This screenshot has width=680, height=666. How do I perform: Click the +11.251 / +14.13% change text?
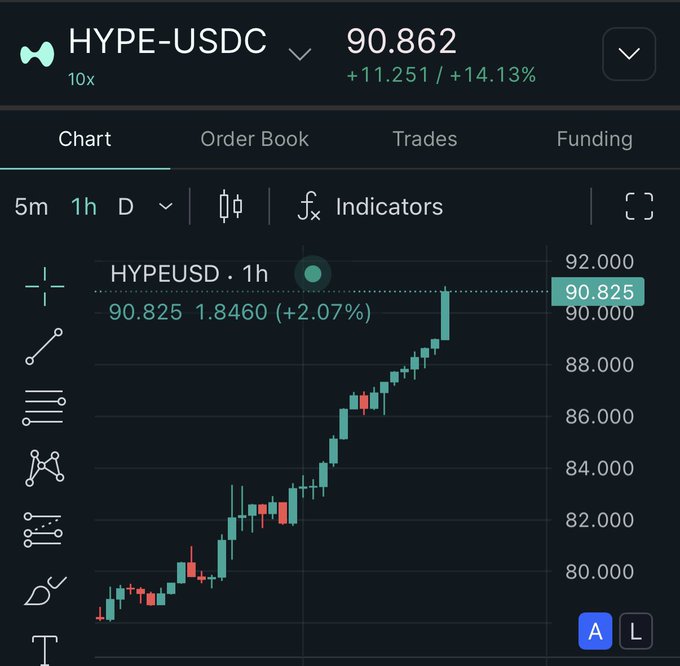click(441, 75)
